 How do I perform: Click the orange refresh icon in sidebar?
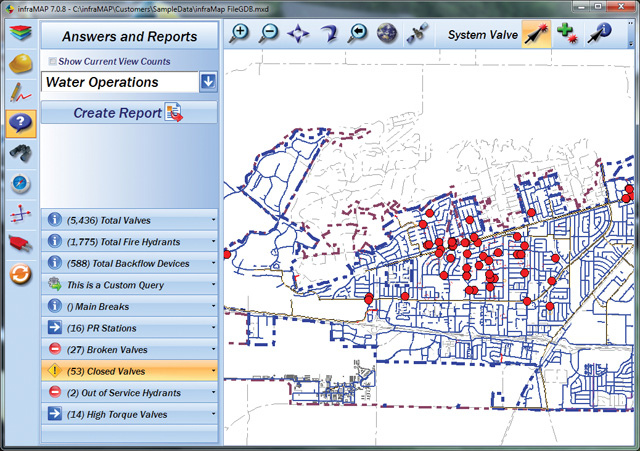point(20,274)
